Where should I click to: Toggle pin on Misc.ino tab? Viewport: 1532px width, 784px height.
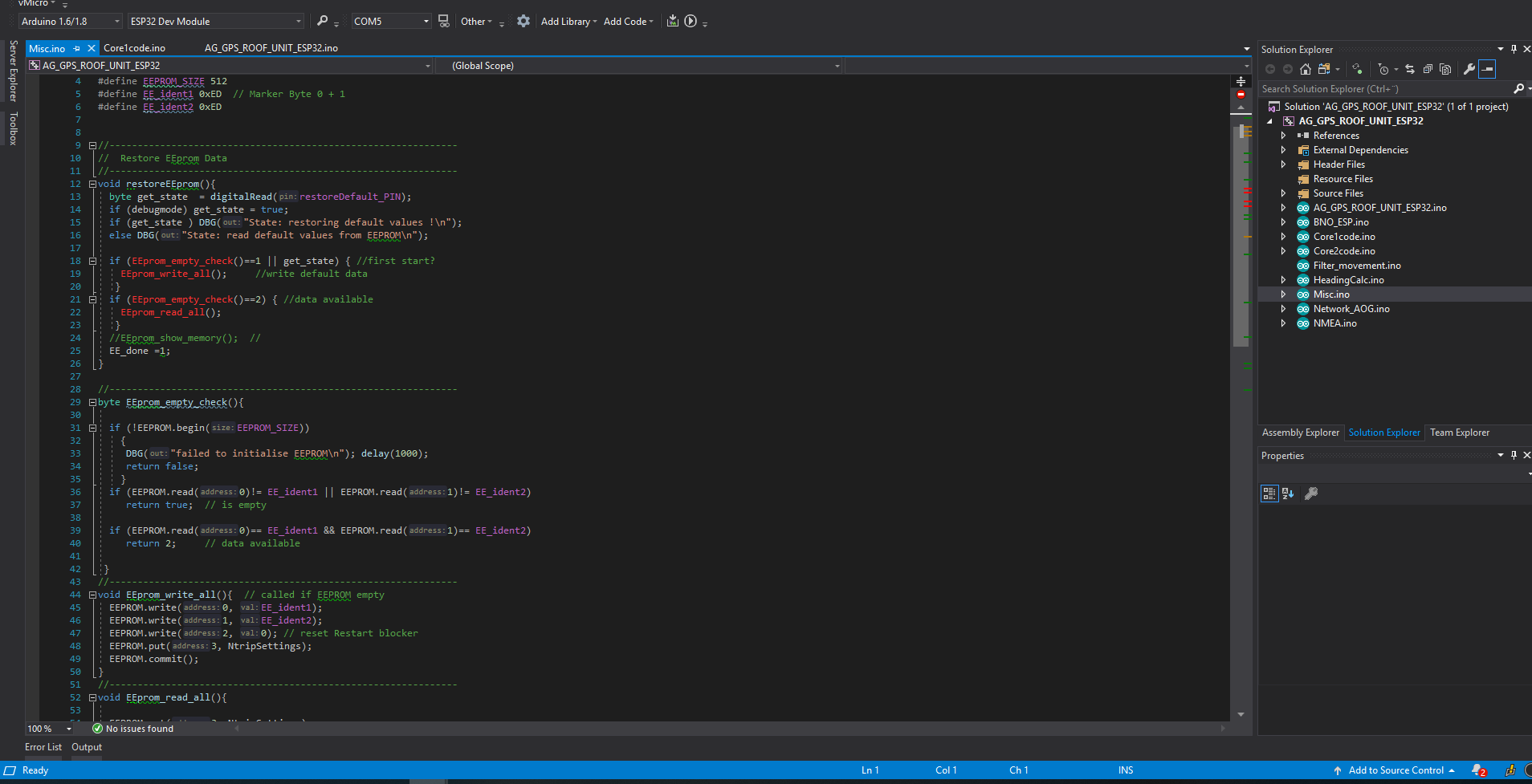click(x=77, y=48)
